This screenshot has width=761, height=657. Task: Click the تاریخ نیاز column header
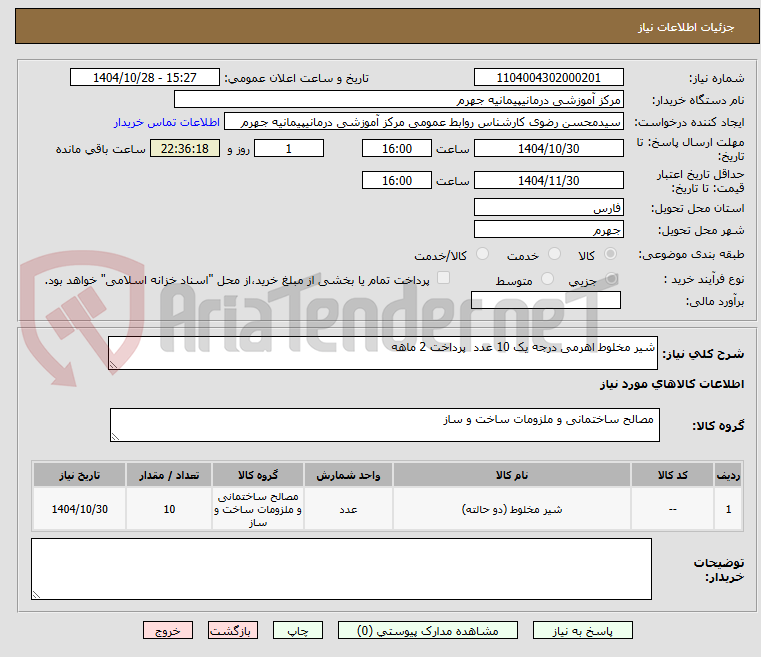[80, 475]
